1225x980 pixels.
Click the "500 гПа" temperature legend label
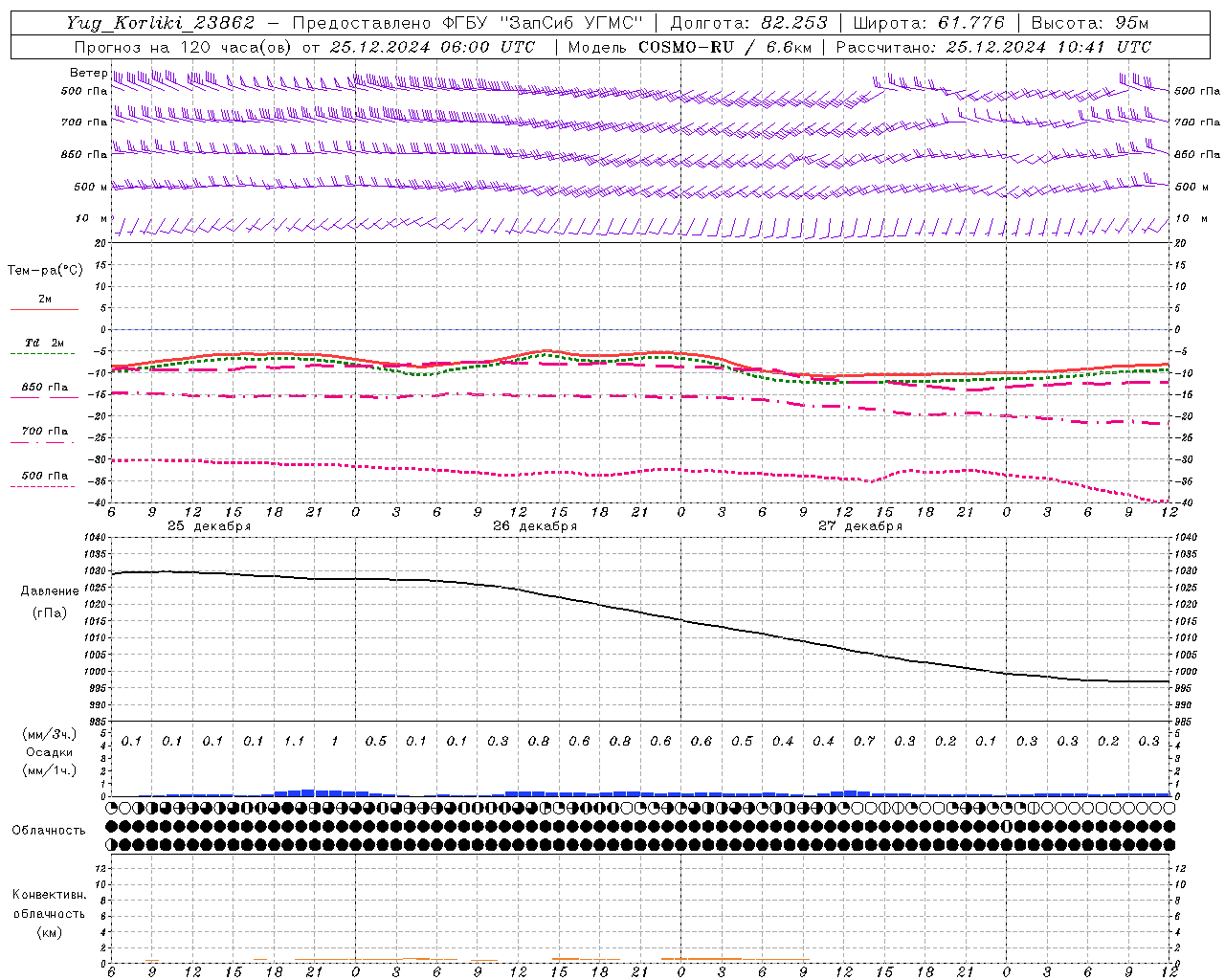click(45, 476)
